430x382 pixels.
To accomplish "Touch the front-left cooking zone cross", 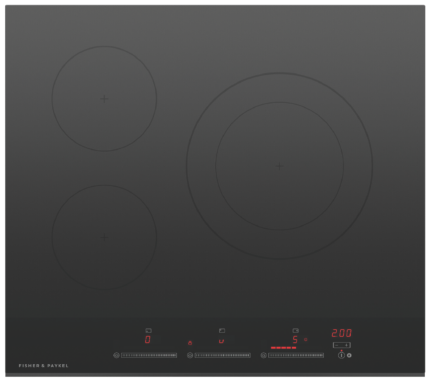I will pos(104,237).
